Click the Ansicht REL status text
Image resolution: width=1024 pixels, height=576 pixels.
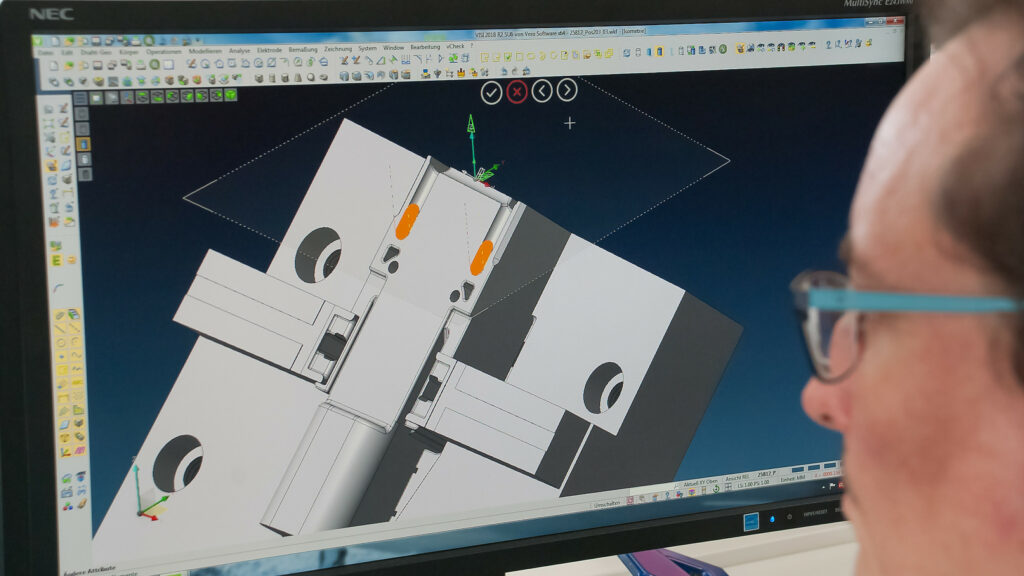coord(737,478)
